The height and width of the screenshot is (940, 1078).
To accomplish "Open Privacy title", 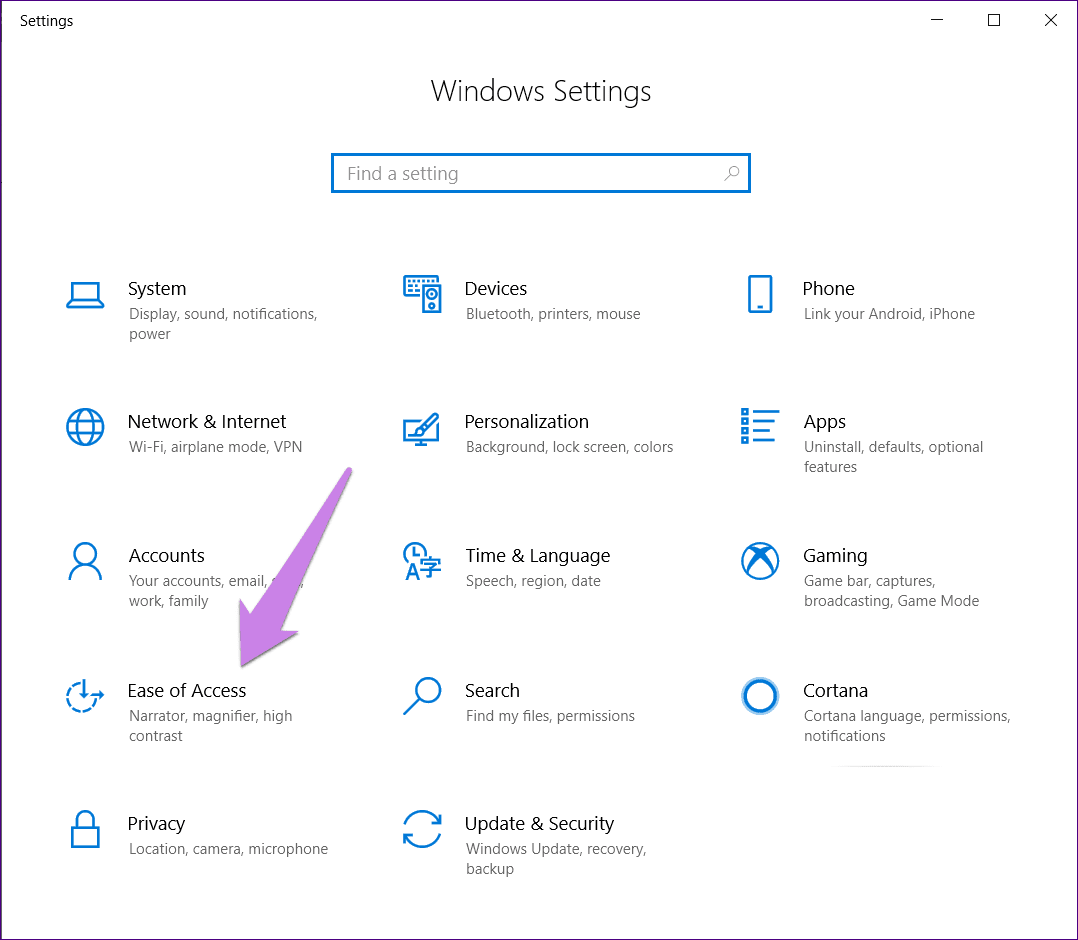I will click(x=156, y=824).
